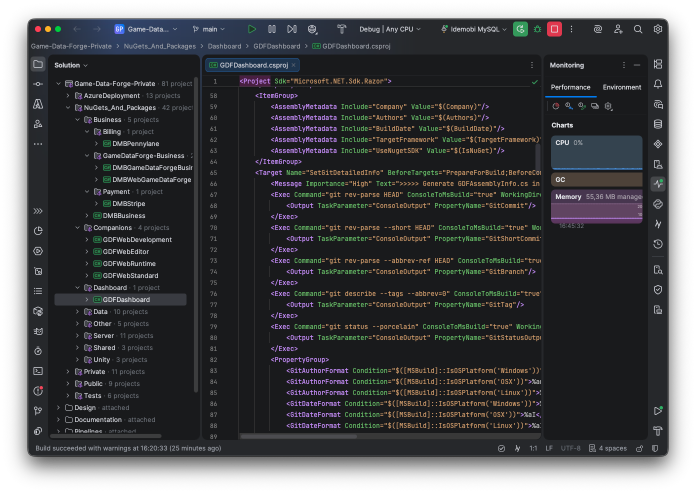Click NuGets_And_Packages in the breadcrumb
This screenshot has width=696, height=493.
pos(160,46)
